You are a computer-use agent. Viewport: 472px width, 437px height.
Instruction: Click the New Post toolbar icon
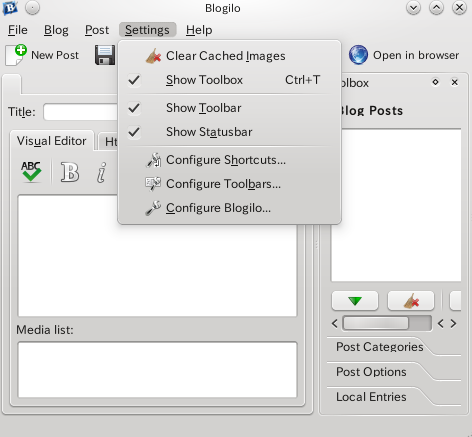point(16,55)
